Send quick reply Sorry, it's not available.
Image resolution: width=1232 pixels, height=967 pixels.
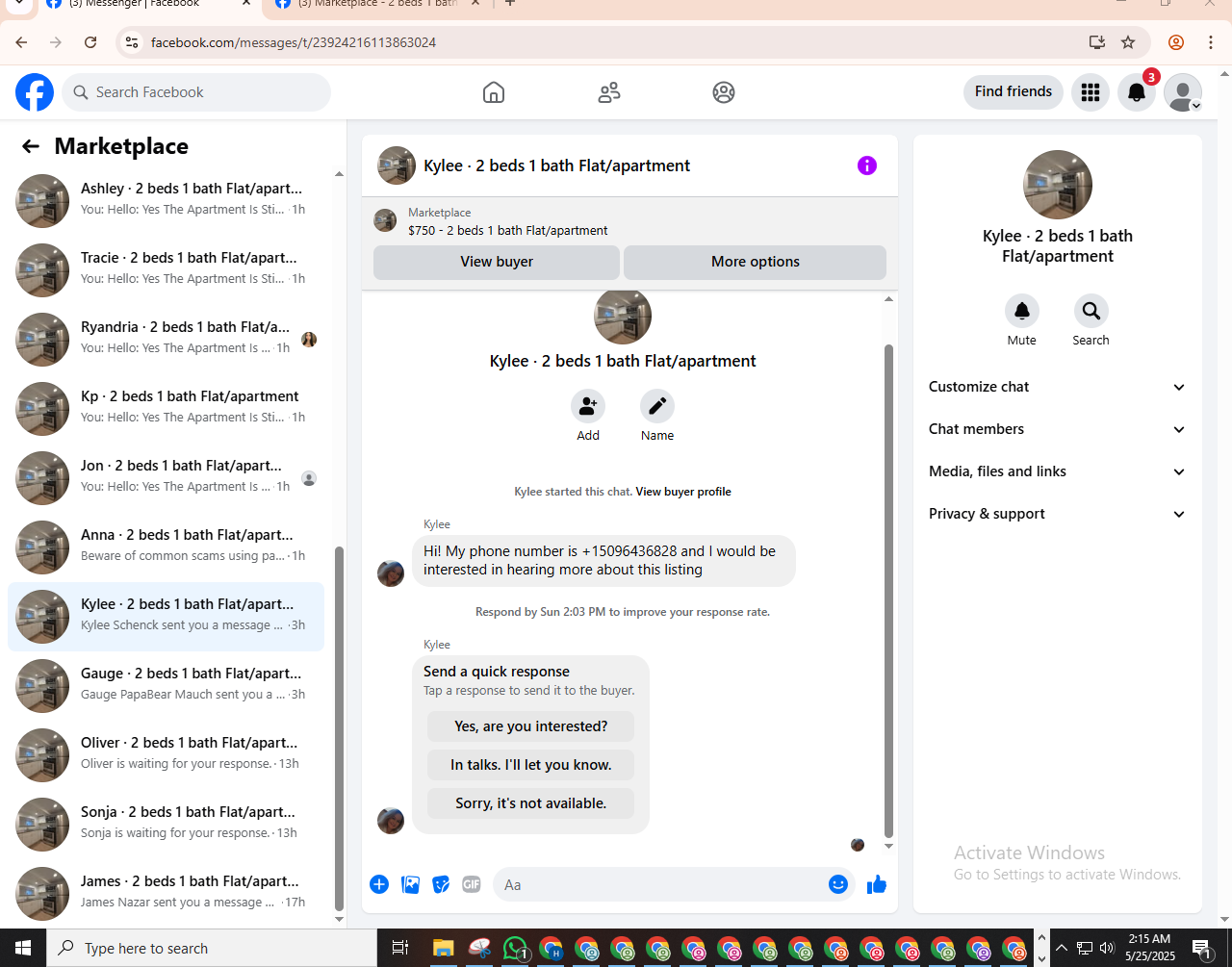(x=531, y=803)
